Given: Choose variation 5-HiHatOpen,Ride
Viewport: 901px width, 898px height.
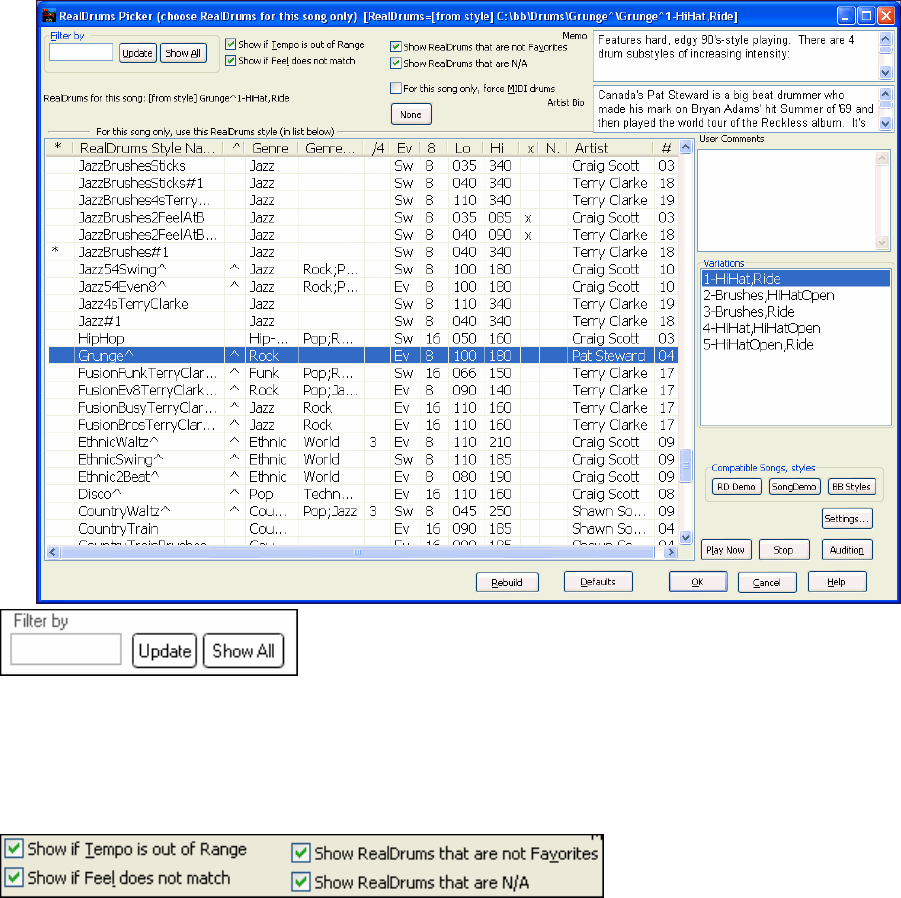Looking at the screenshot, I should click(758, 344).
